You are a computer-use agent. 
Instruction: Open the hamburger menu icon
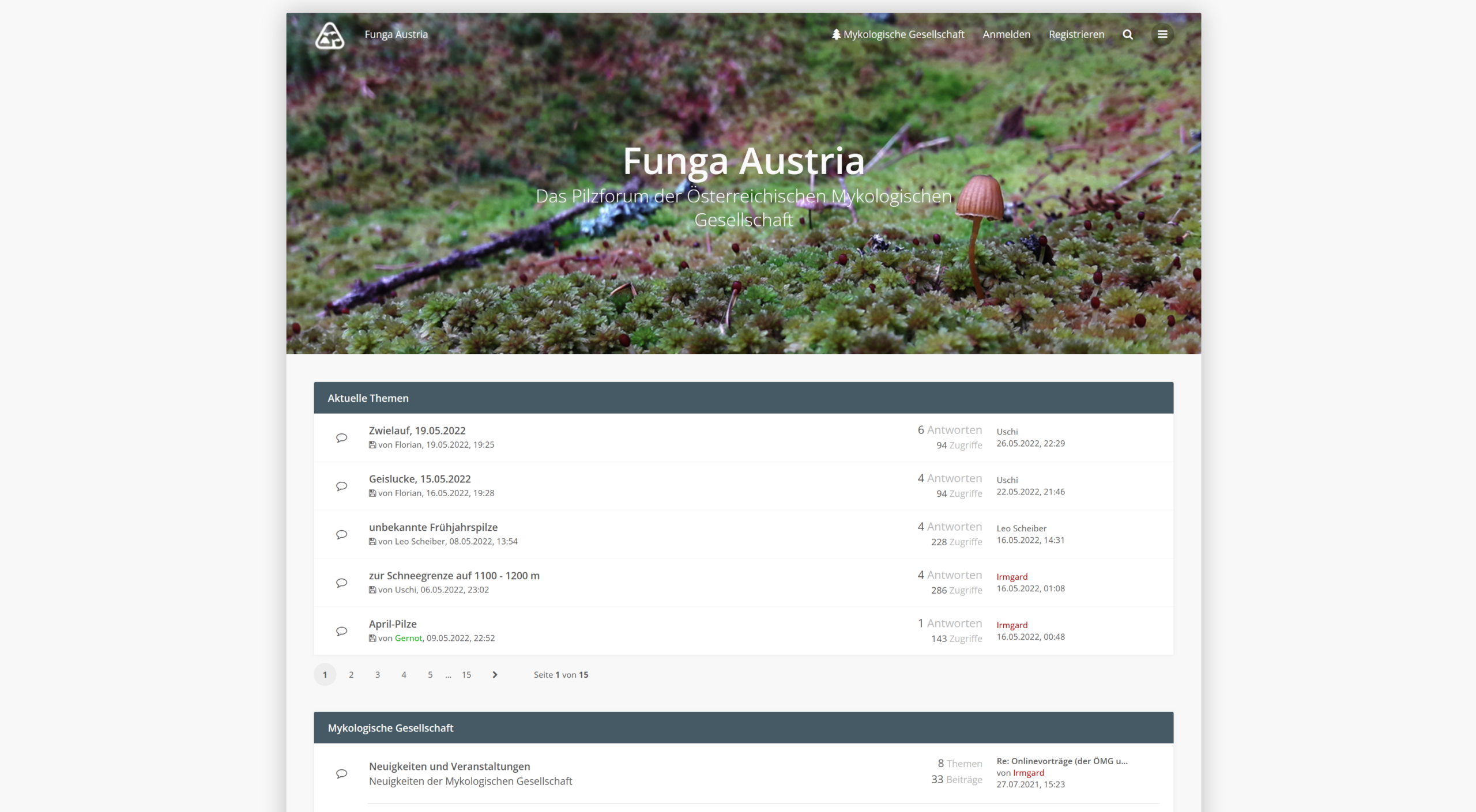pyautogui.click(x=1162, y=35)
